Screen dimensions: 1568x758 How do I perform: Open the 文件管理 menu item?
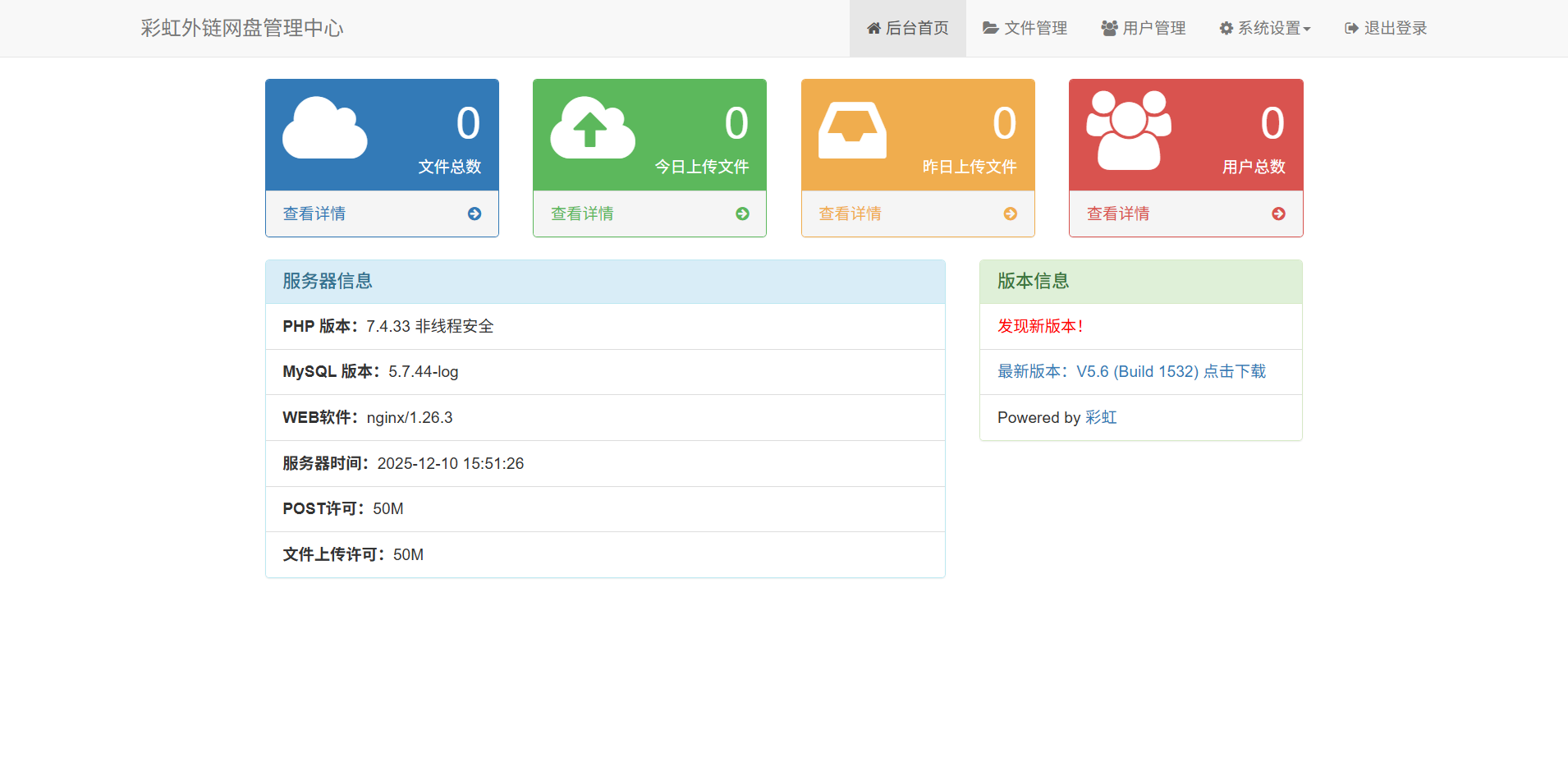coord(1034,27)
